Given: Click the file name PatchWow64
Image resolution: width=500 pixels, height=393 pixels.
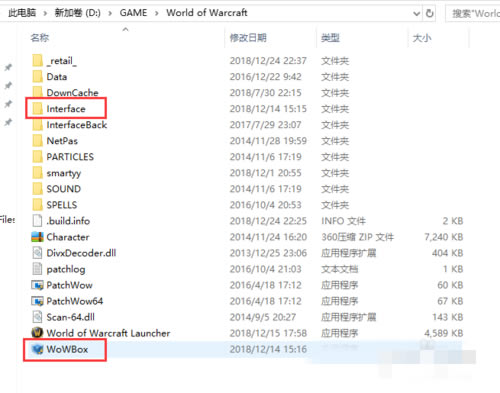Looking at the screenshot, I should pyautogui.click(x=75, y=301).
